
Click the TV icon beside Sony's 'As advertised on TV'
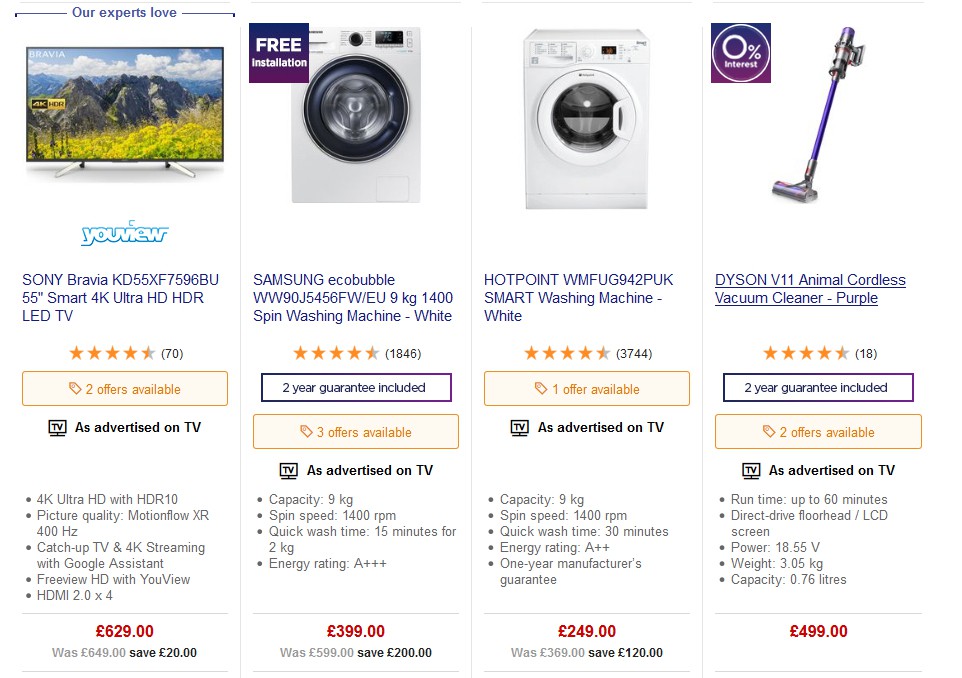coord(57,426)
